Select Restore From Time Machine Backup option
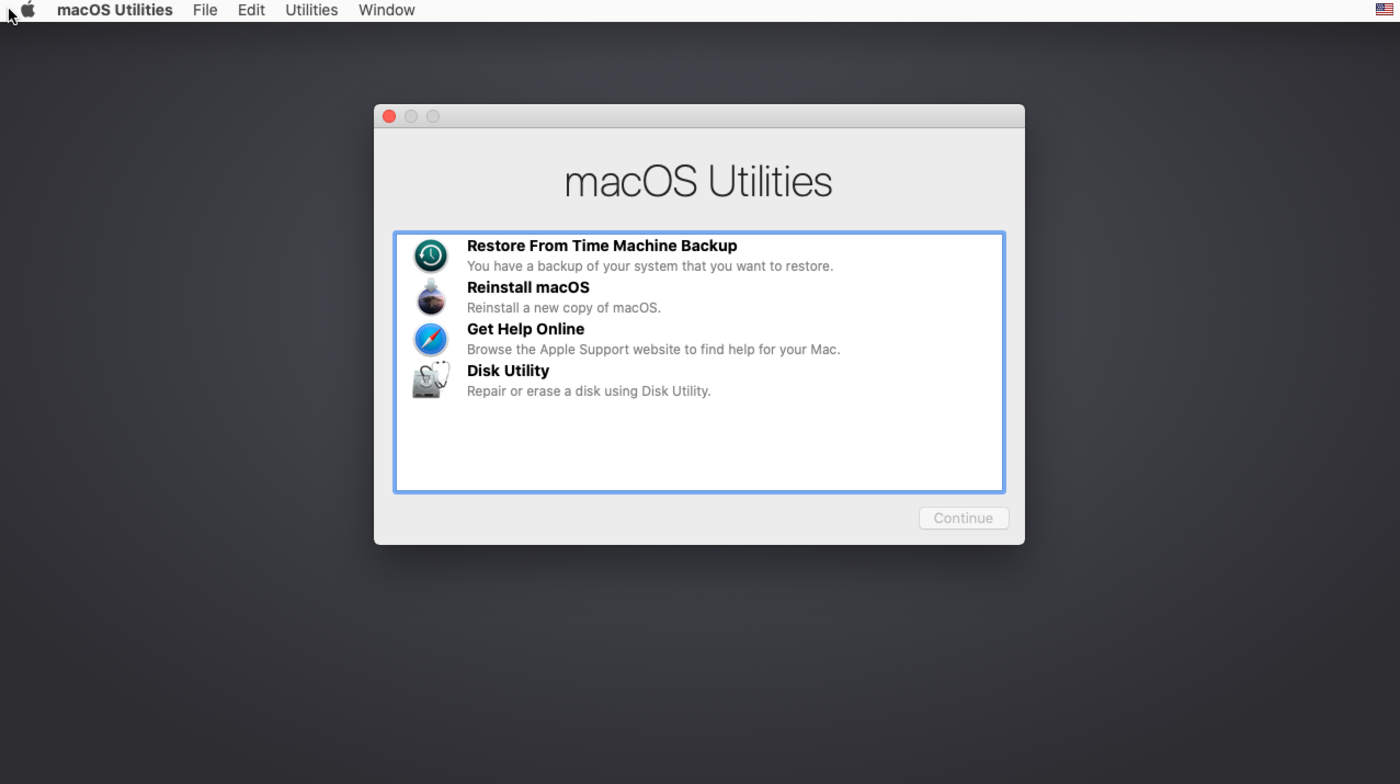This screenshot has height=784, width=1400. [601, 246]
